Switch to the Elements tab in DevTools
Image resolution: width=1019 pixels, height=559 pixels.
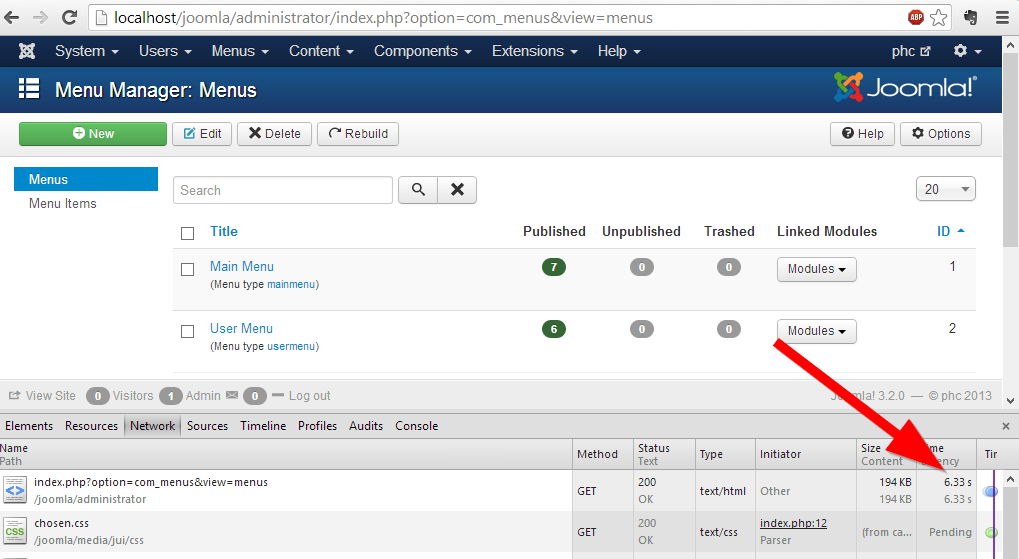coord(29,426)
